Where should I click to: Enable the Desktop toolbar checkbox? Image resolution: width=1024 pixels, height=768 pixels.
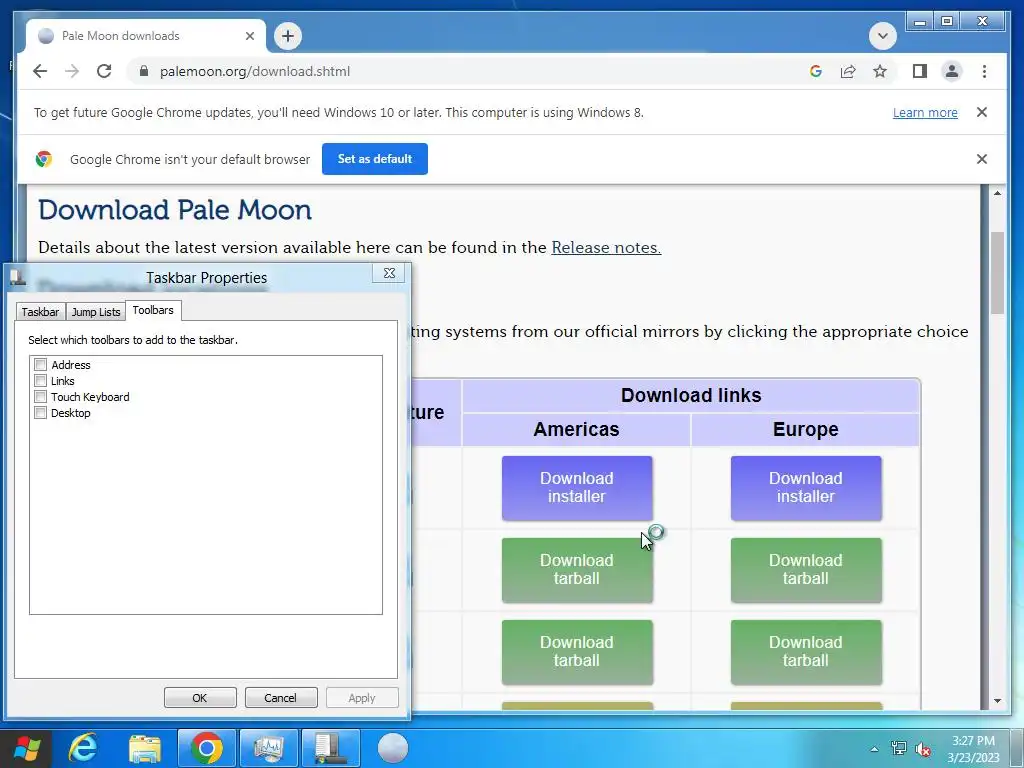(40, 413)
